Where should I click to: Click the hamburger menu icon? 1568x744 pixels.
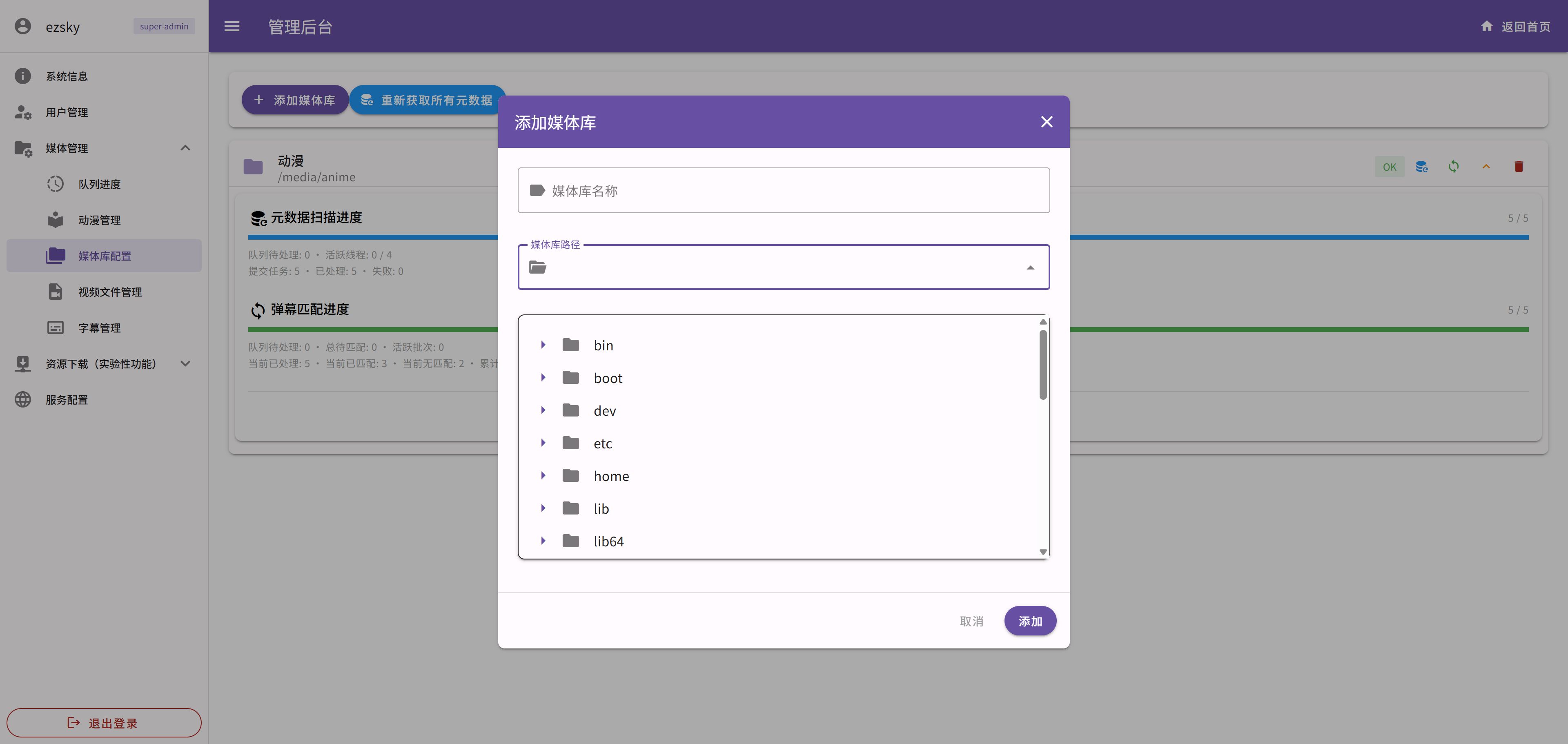[231, 26]
